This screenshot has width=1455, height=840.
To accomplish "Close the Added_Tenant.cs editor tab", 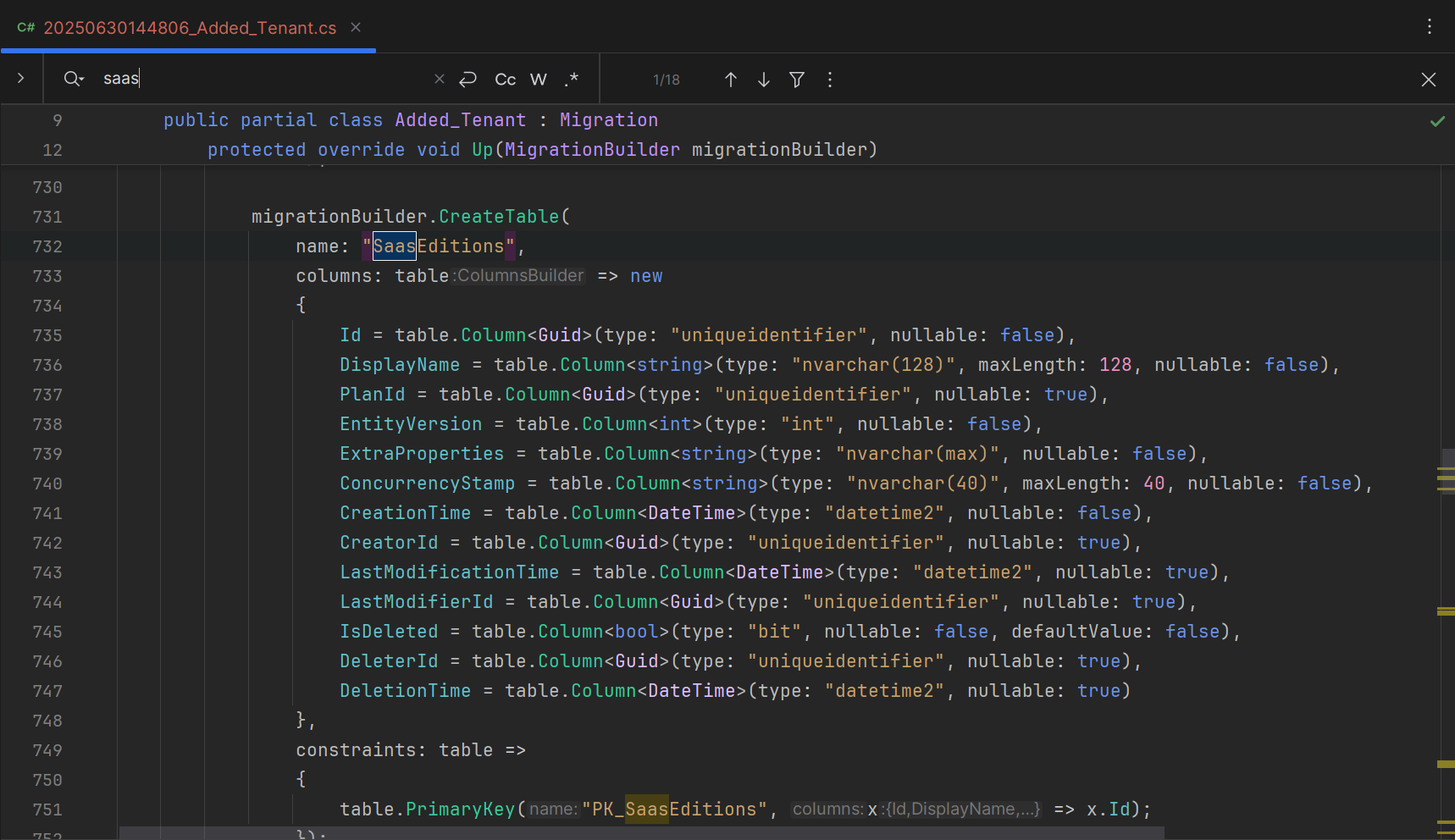I will point(356,27).
